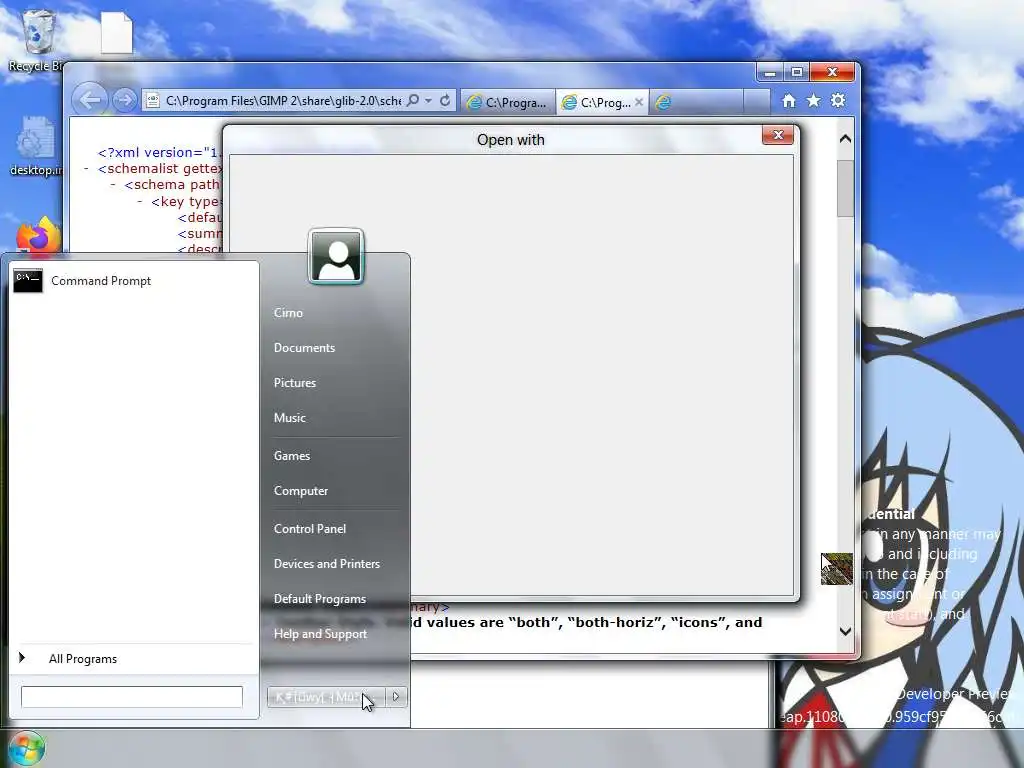
Task: Click the Windows Start orb
Action: [26, 748]
